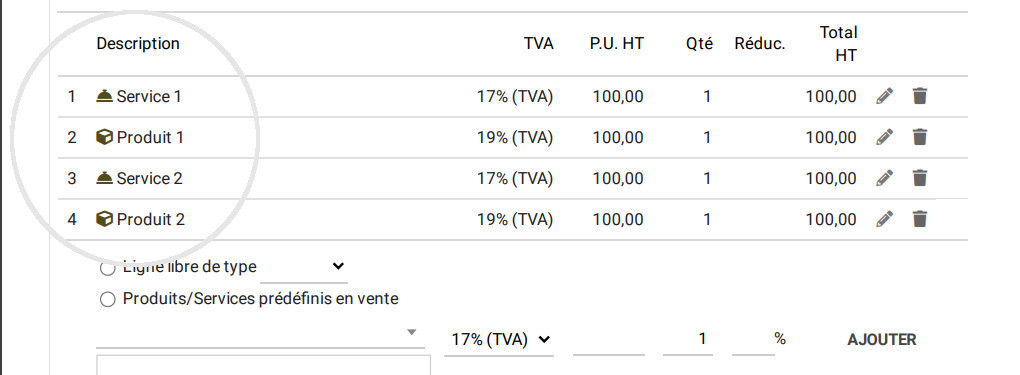Screen dimensions: 1020x375
Task: Edit the Produit 1 line with pencil icon
Action: click(x=884, y=137)
